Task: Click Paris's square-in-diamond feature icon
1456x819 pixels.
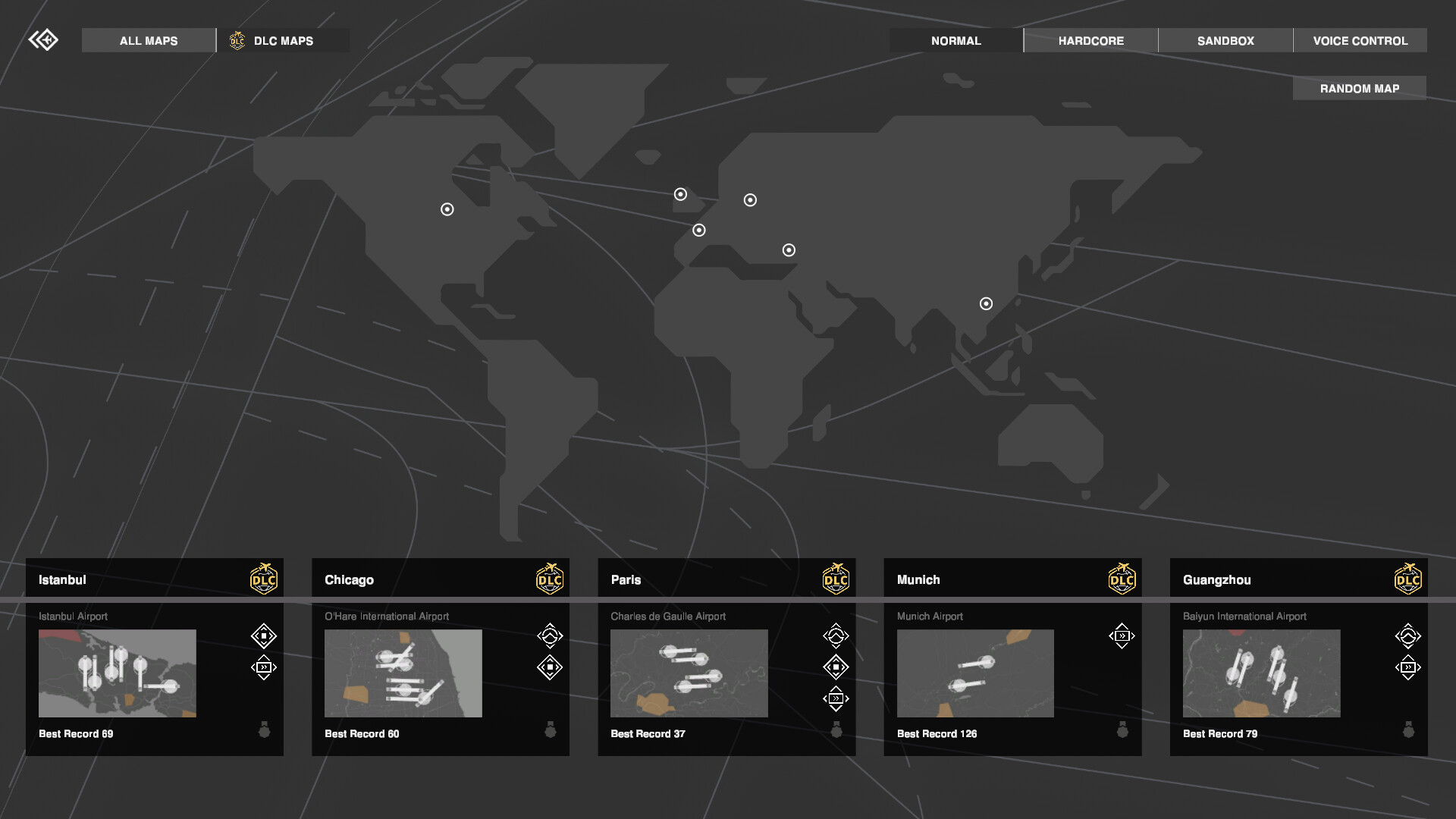Action: pos(836,667)
